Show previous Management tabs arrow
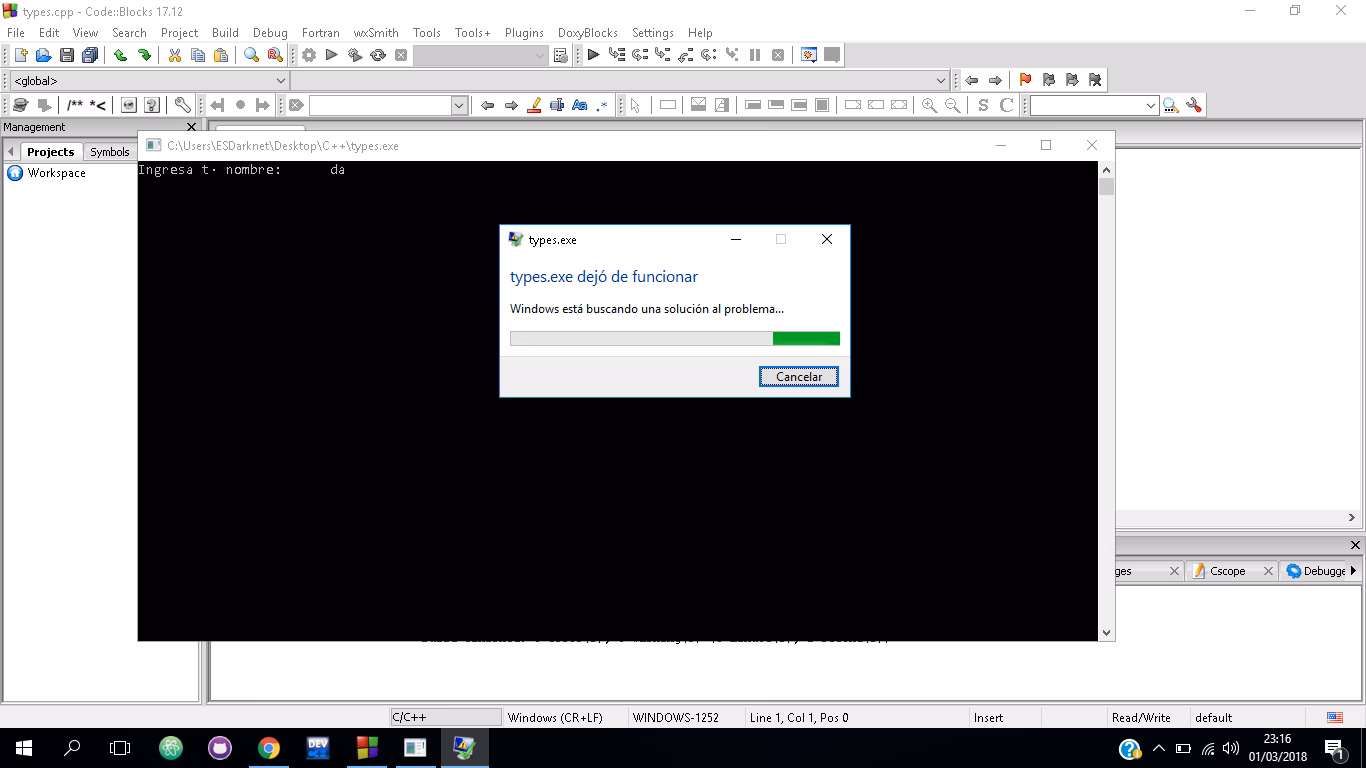This screenshot has width=1366, height=768. [x=11, y=152]
